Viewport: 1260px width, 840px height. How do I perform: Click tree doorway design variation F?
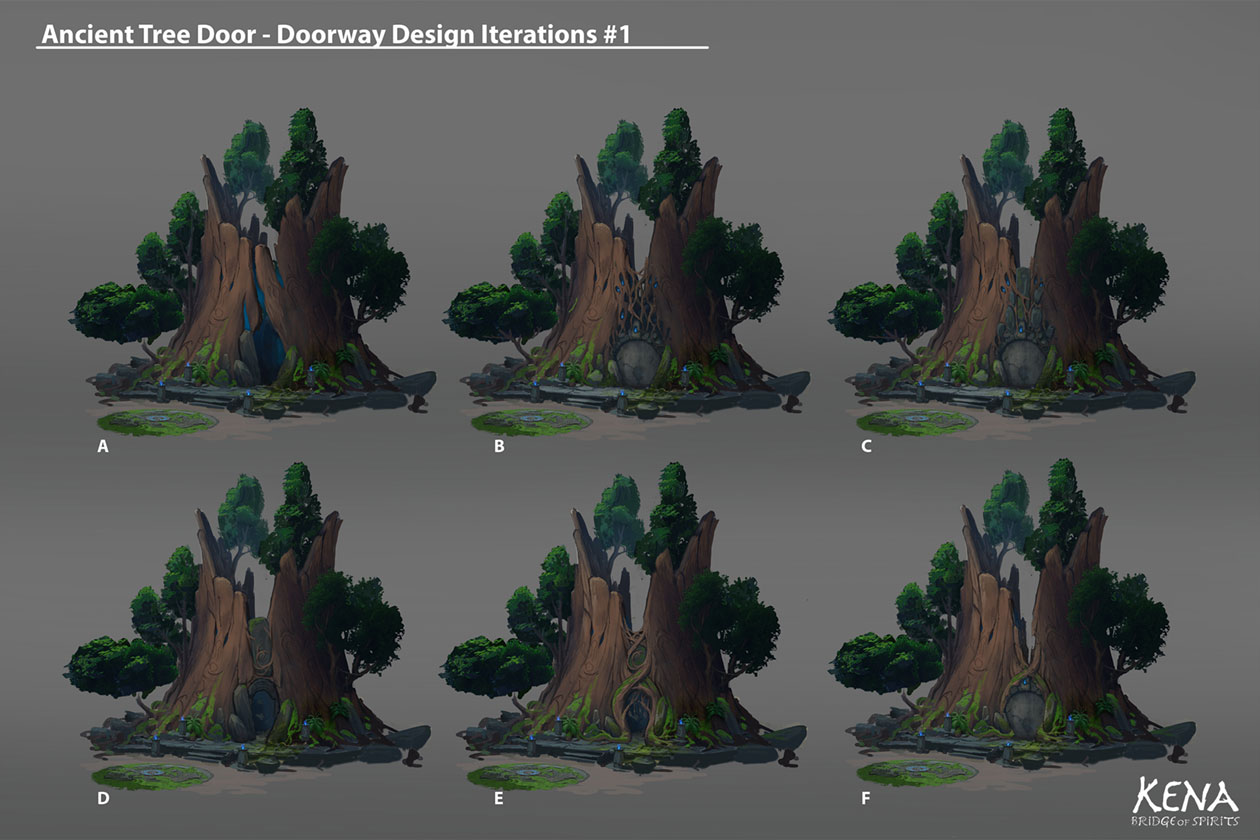pos(1012,624)
